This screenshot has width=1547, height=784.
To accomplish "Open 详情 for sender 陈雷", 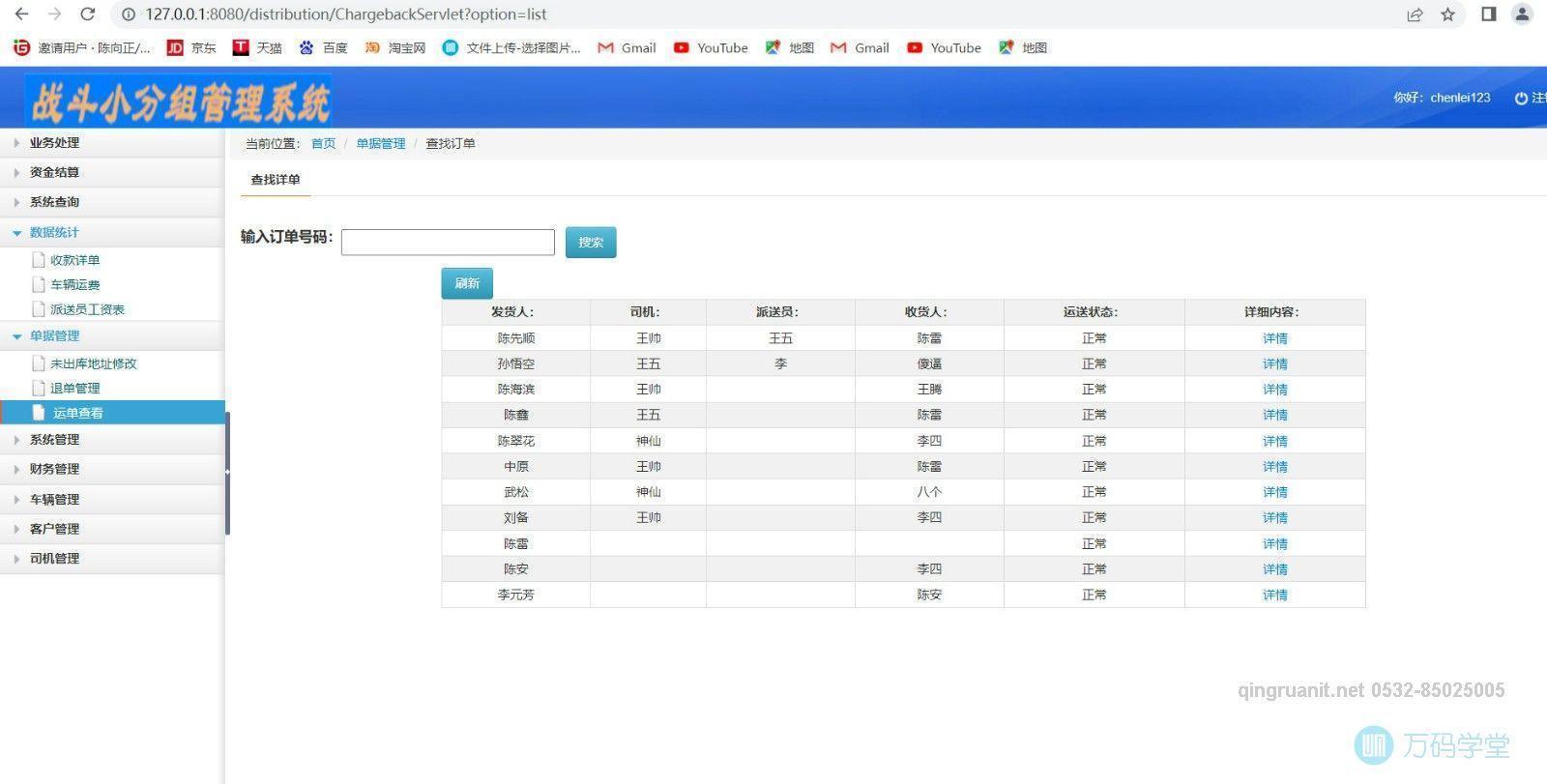I will point(1274,543).
